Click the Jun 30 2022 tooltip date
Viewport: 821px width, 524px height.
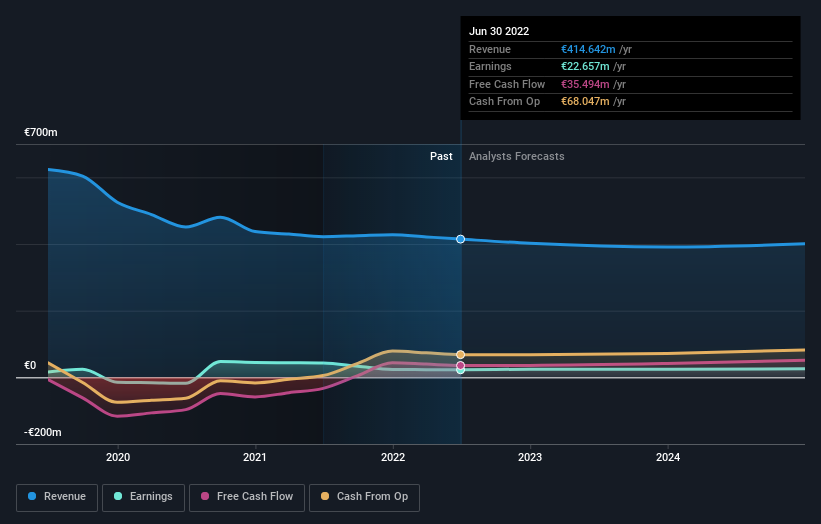499,31
